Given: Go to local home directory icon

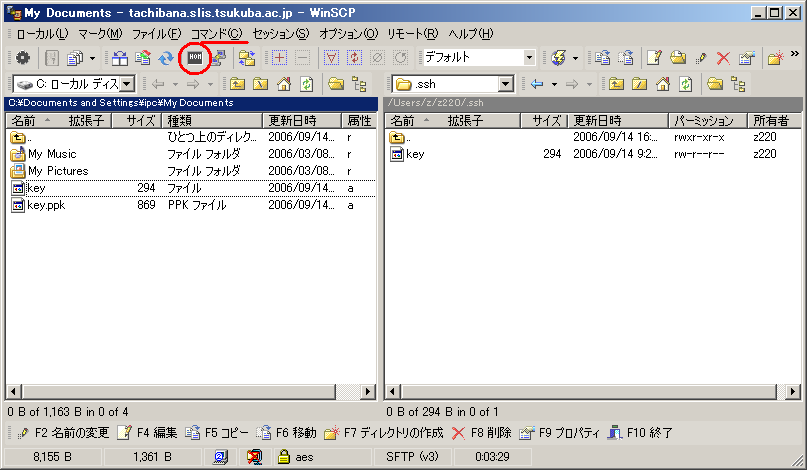Looking at the screenshot, I should point(284,84).
